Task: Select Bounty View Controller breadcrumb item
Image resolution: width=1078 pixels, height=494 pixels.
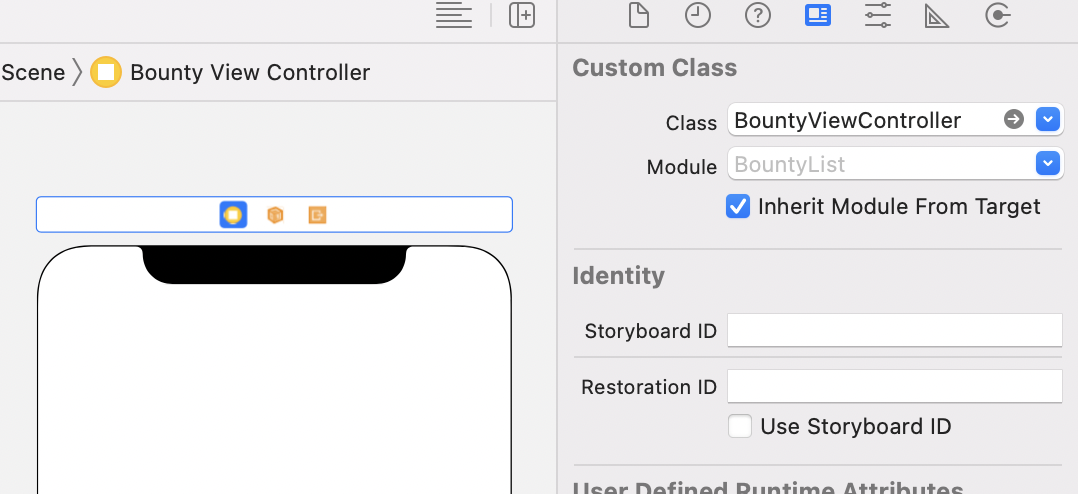Action: [x=250, y=72]
